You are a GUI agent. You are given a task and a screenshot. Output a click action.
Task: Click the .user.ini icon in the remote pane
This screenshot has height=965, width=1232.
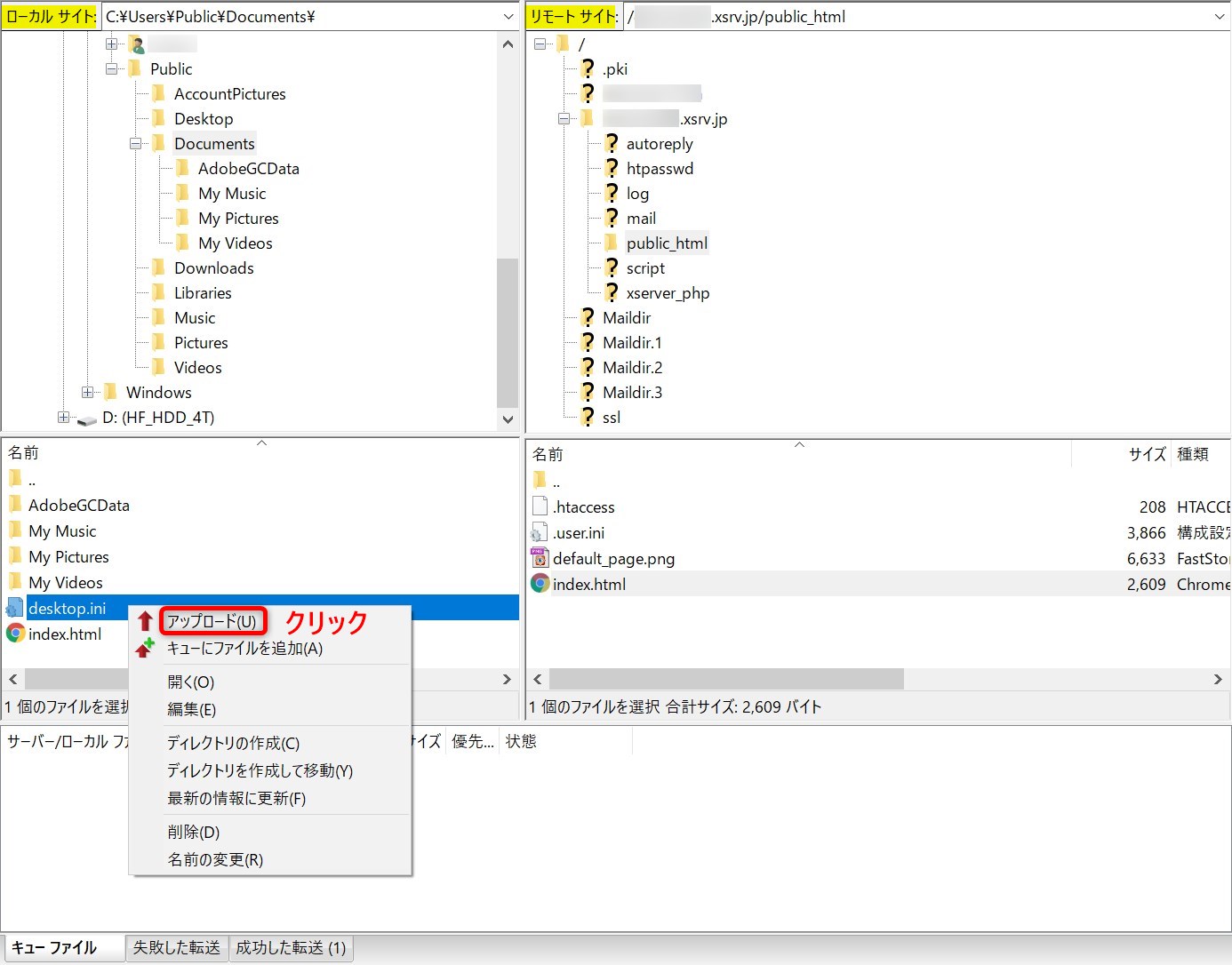(x=540, y=532)
